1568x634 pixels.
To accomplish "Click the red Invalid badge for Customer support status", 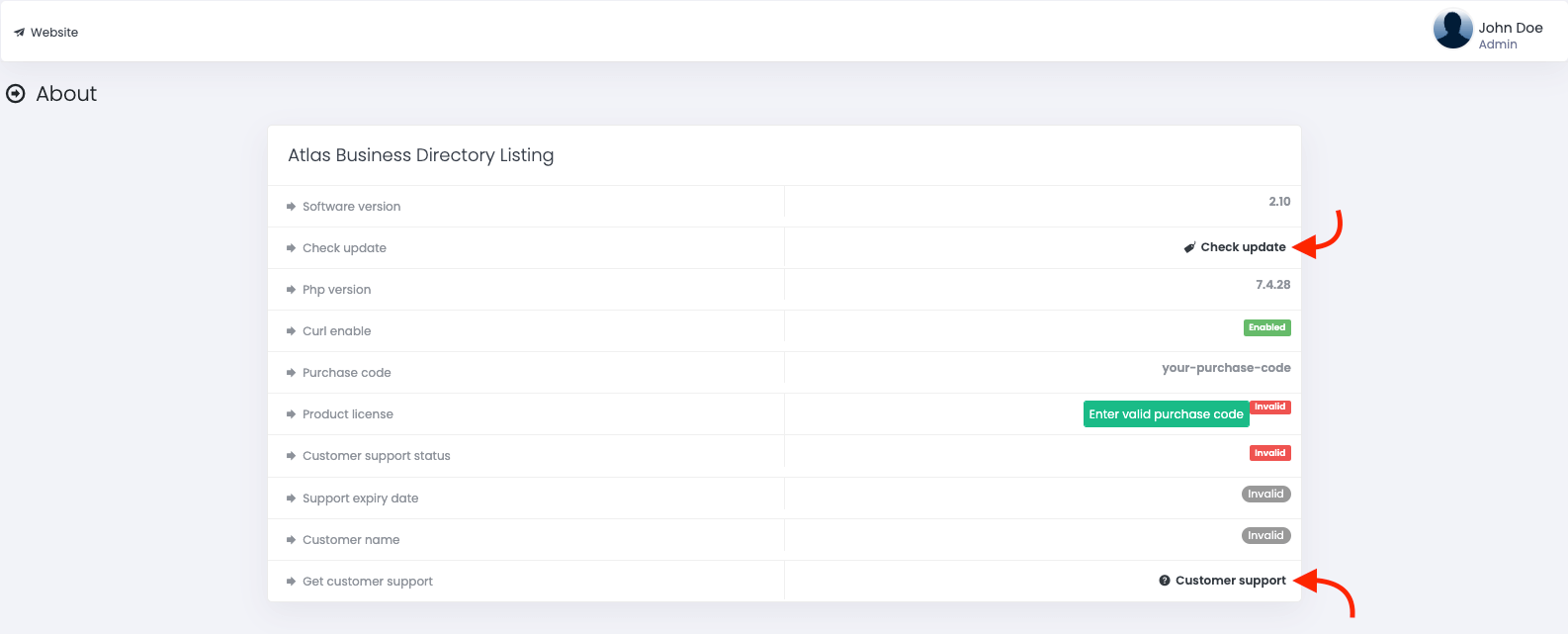I will coord(1270,453).
